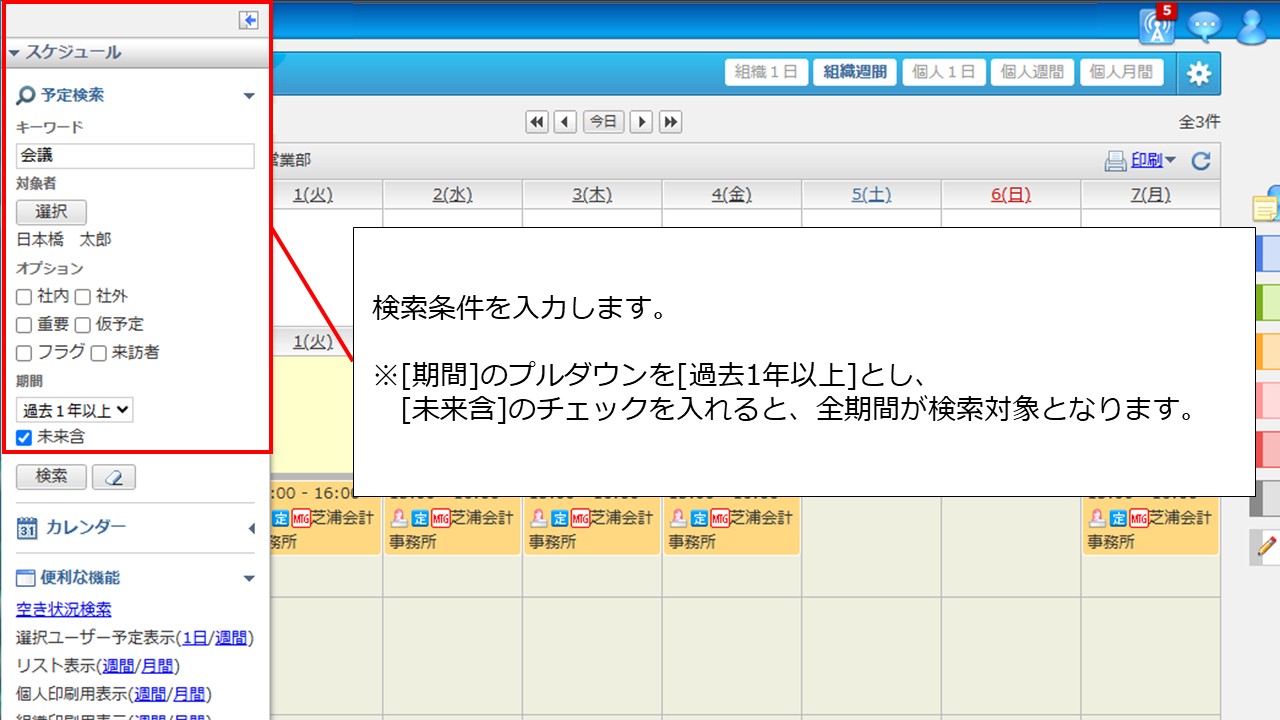Switch to the 個人月間 view tab

pos(1121,72)
